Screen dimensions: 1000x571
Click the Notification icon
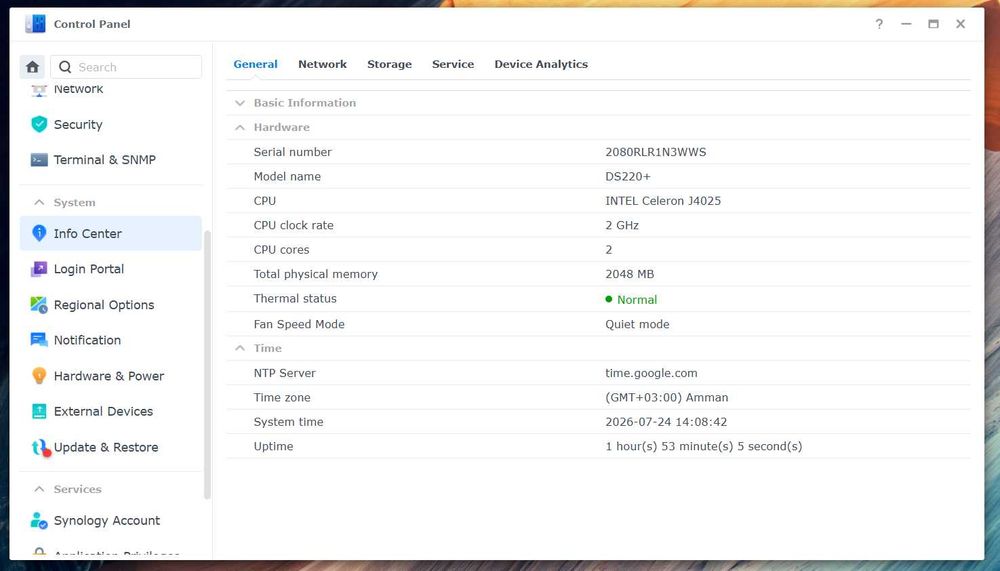click(x=39, y=340)
